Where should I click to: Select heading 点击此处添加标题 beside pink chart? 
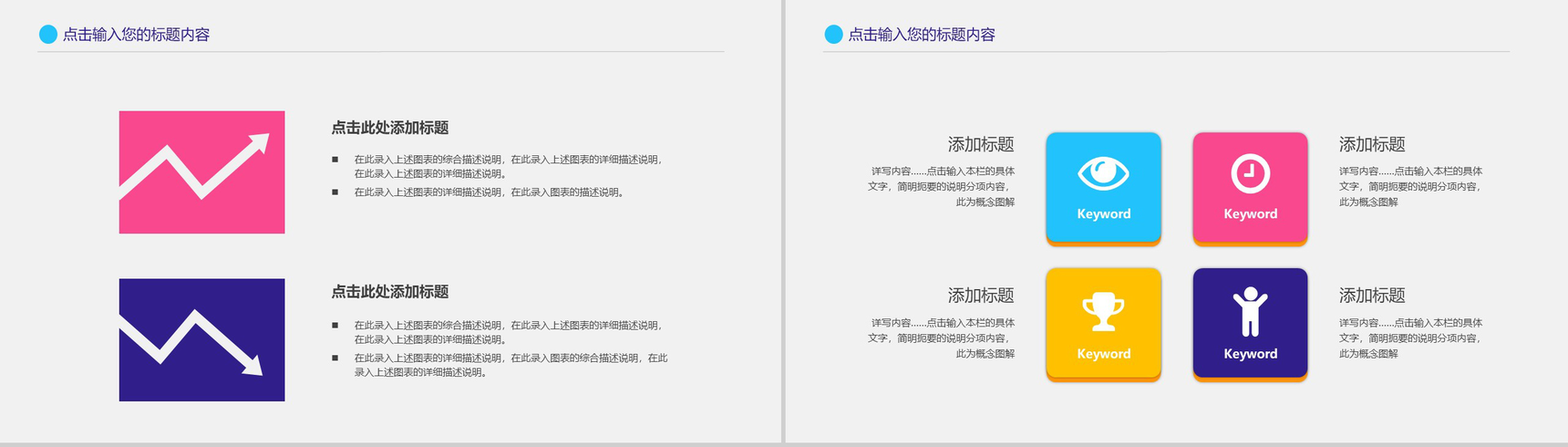click(x=389, y=128)
